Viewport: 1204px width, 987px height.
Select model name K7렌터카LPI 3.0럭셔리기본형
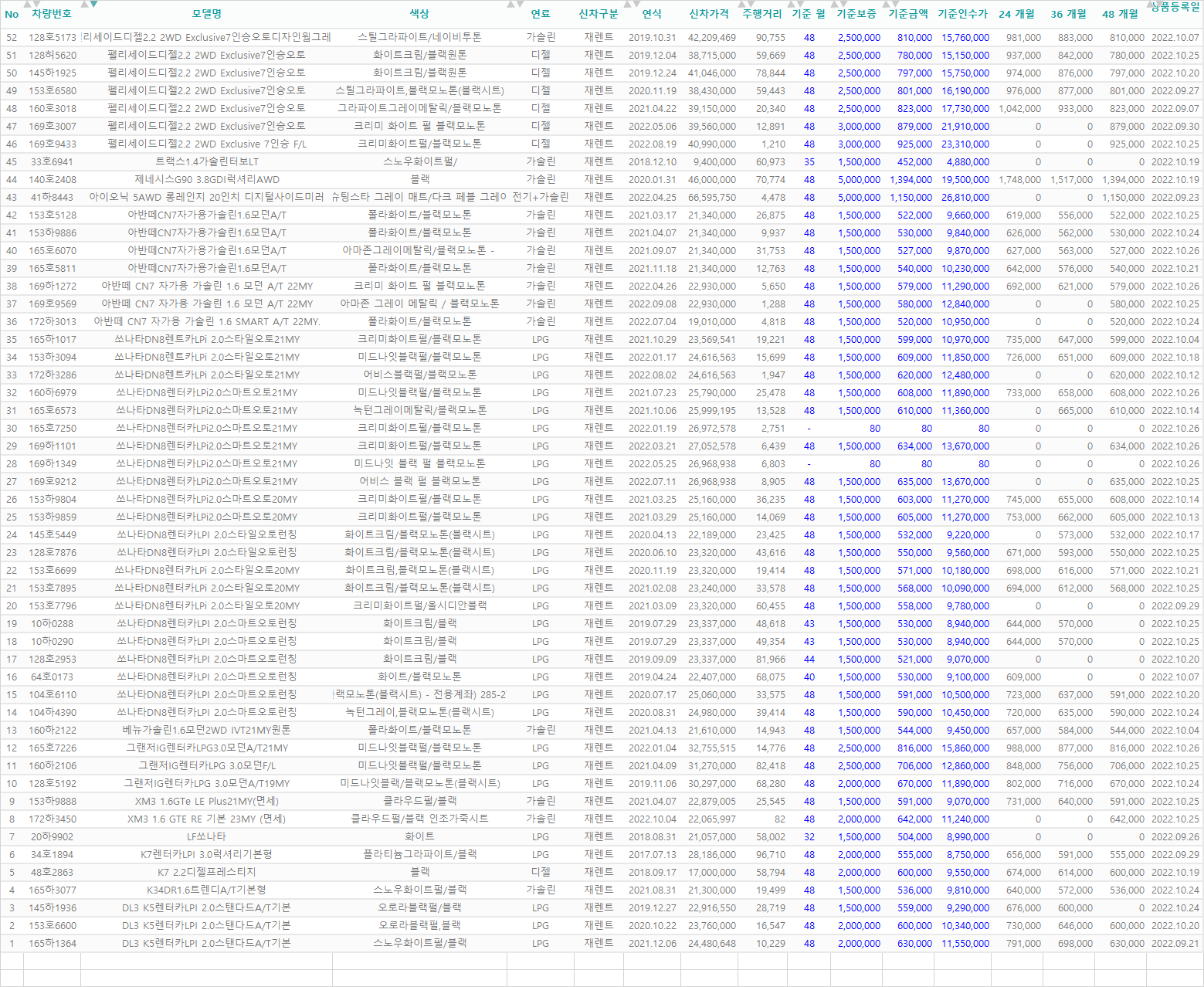click(207, 855)
